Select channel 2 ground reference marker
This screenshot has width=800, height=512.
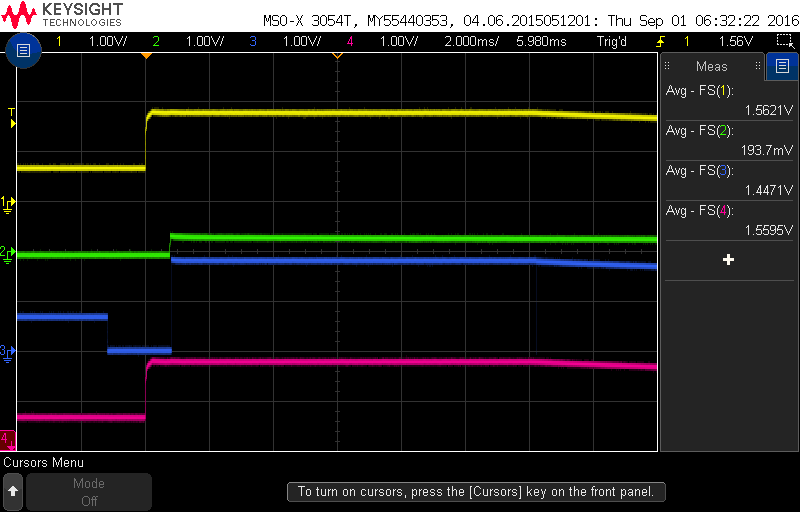pos(8,254)
